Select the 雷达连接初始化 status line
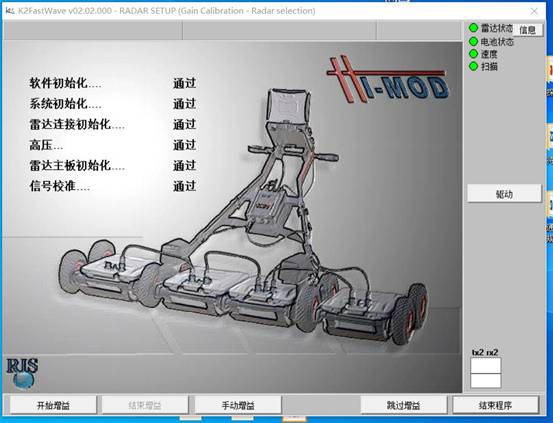The width and height of the screenshot is (553, 423). click(113, 124)
